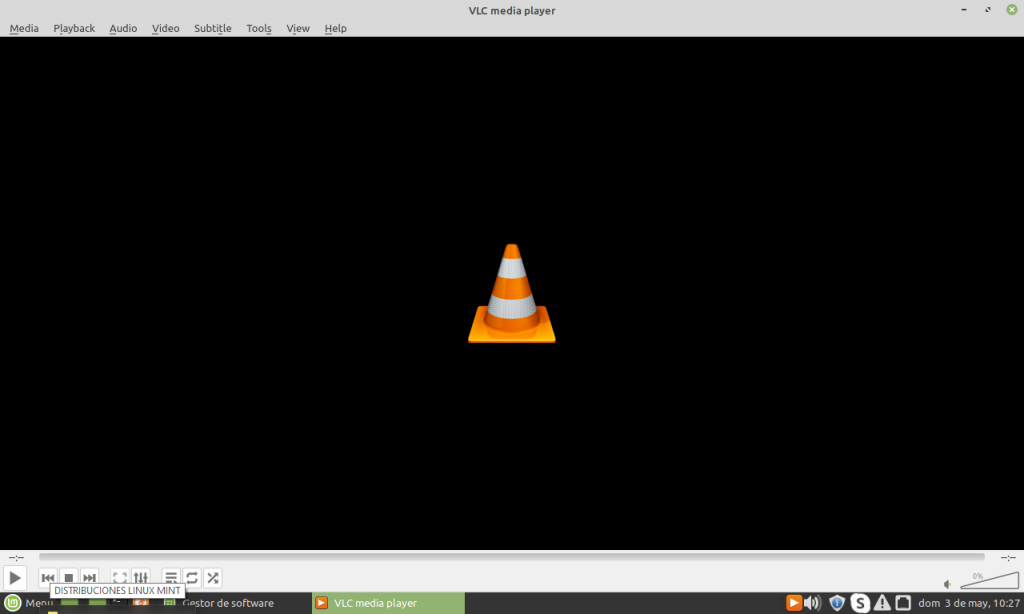Open the Help menu
Viewport: 1024px width, 614px height.
[335, 28]
